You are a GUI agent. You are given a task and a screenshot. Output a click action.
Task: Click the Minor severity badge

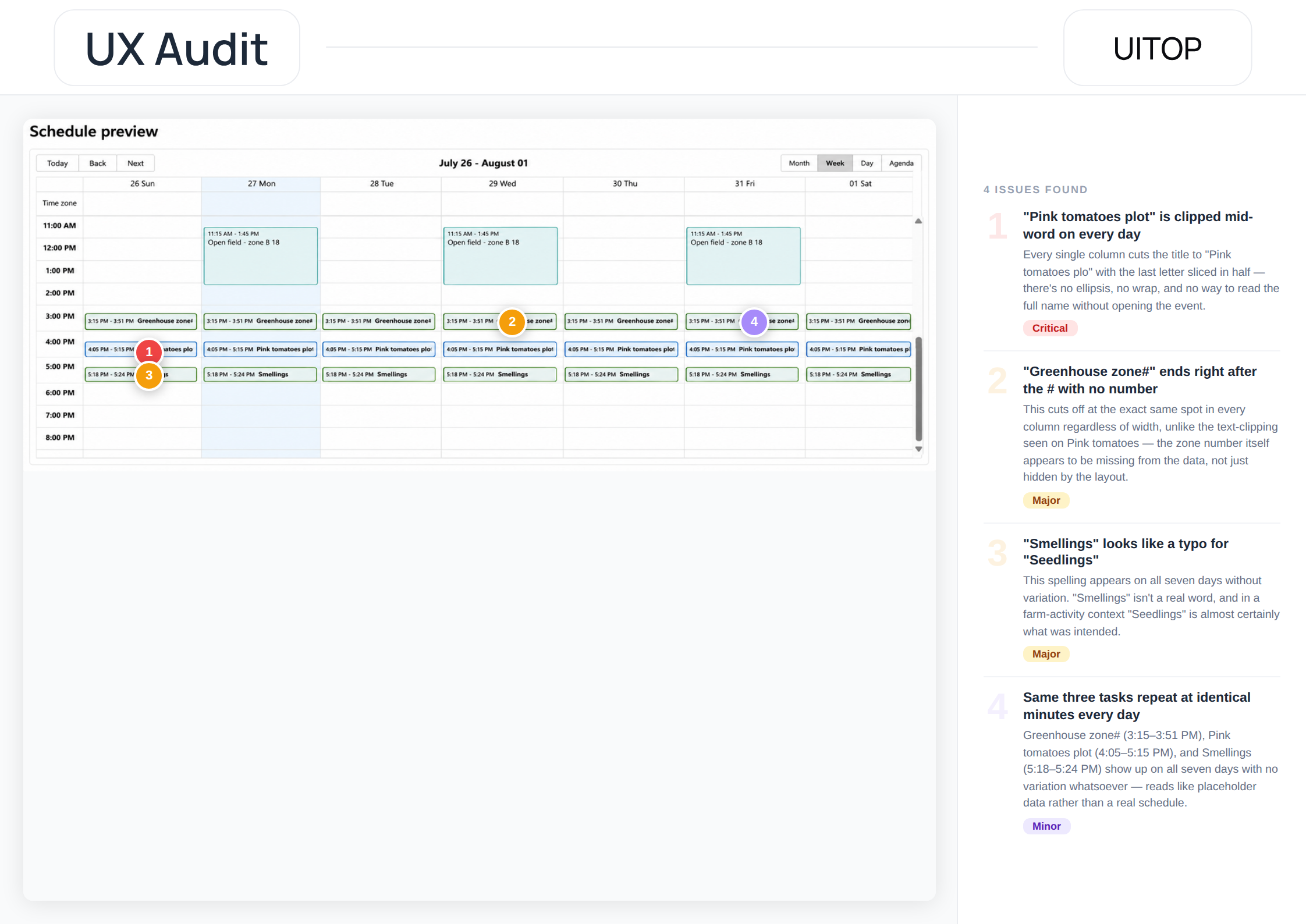(x=1046, y=826)
